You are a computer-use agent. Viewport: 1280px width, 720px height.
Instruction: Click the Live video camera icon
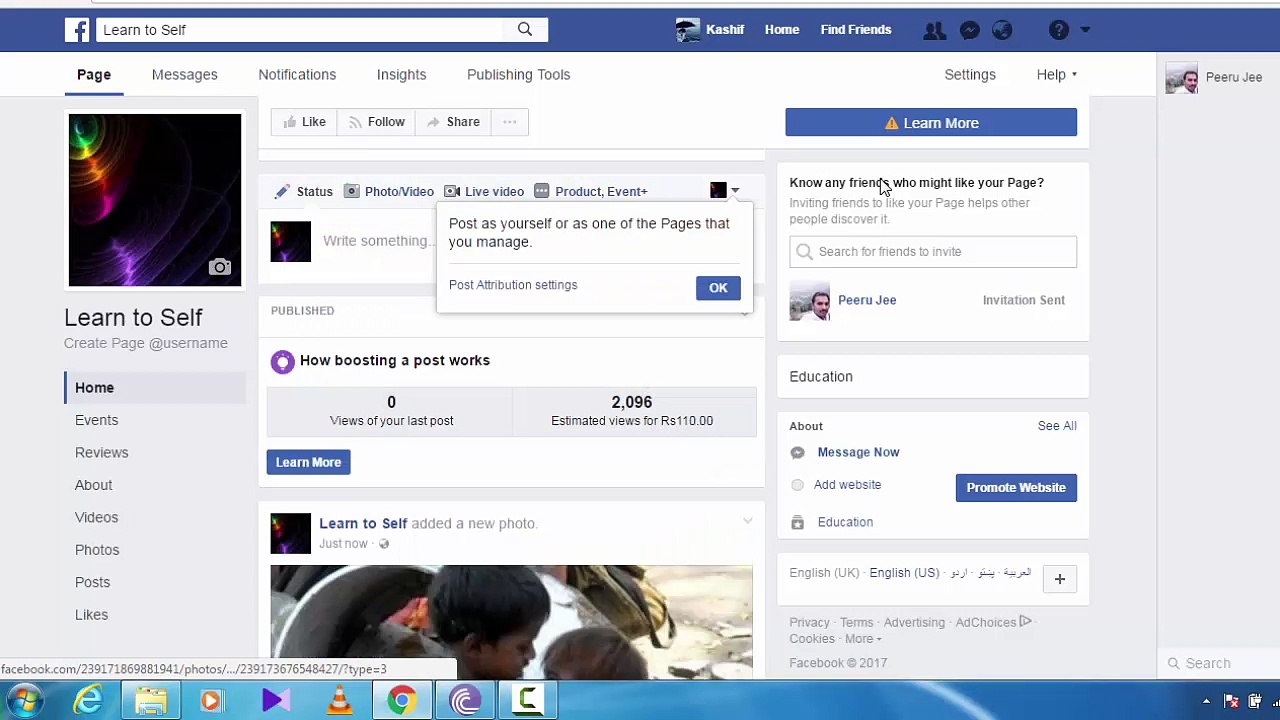click(x=452, y=191)
